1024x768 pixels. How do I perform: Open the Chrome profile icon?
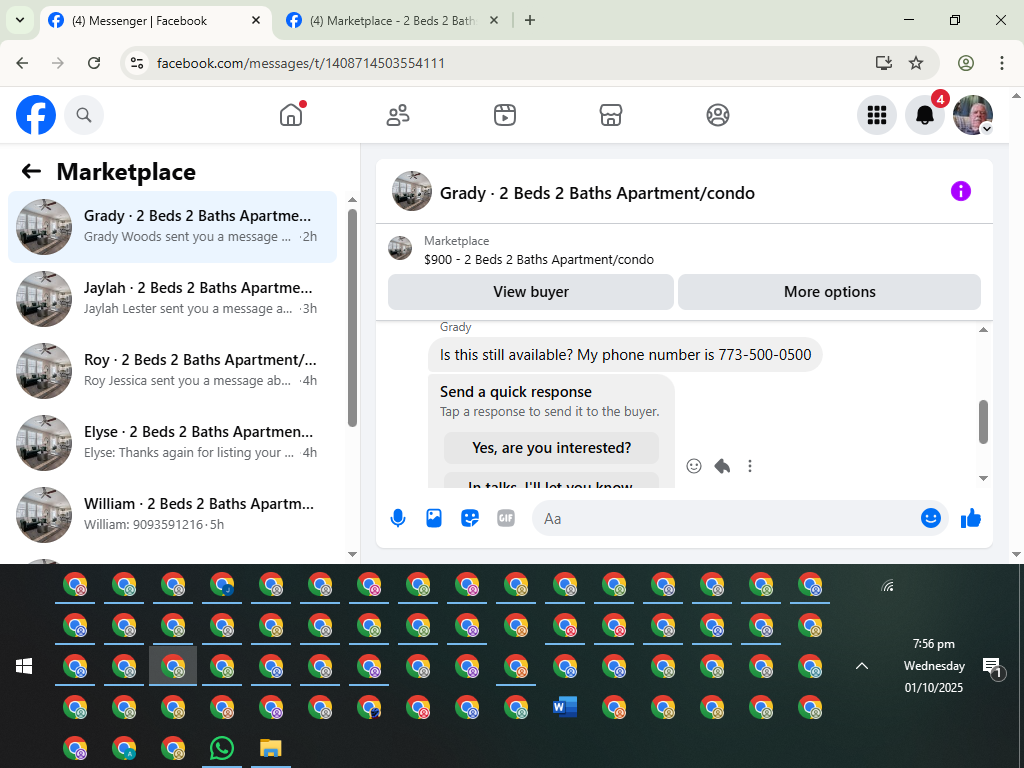coord(966,63)
